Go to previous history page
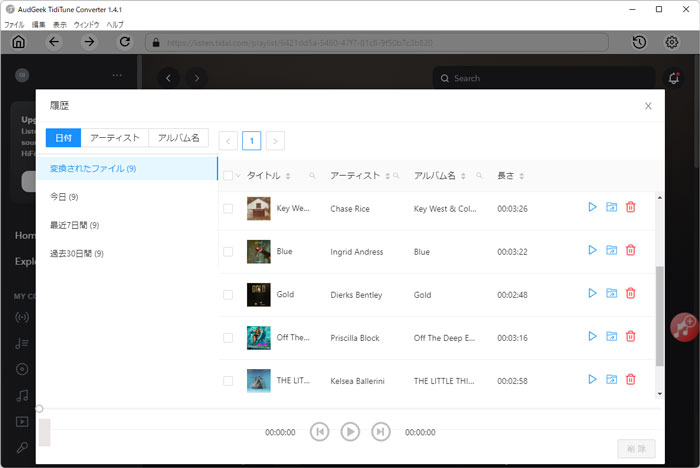The width and height of the screenshot is (700, 468). coord(228,141)
